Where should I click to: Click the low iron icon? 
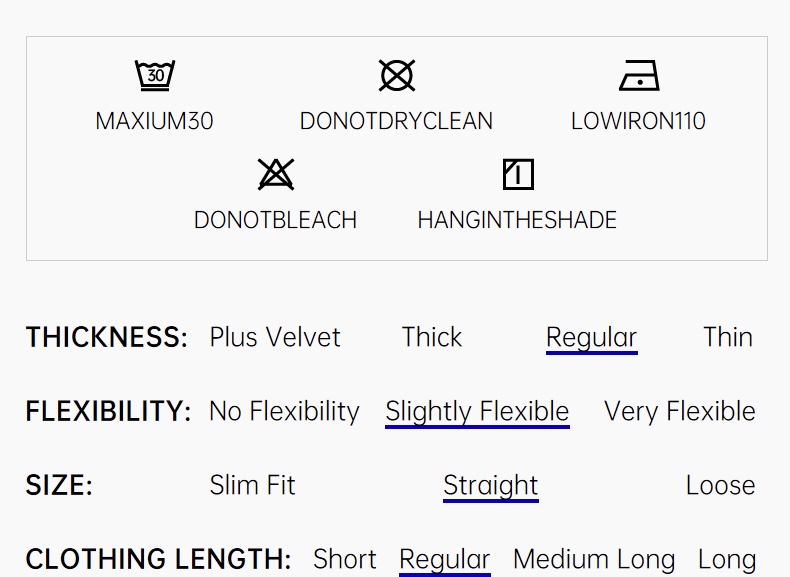coord(638,75)
